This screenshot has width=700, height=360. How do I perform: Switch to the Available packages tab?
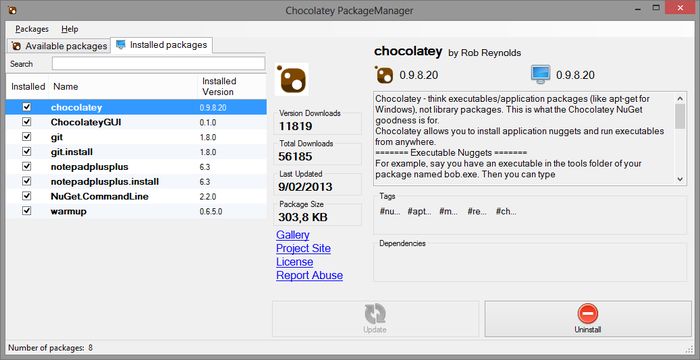pos(59,46)
